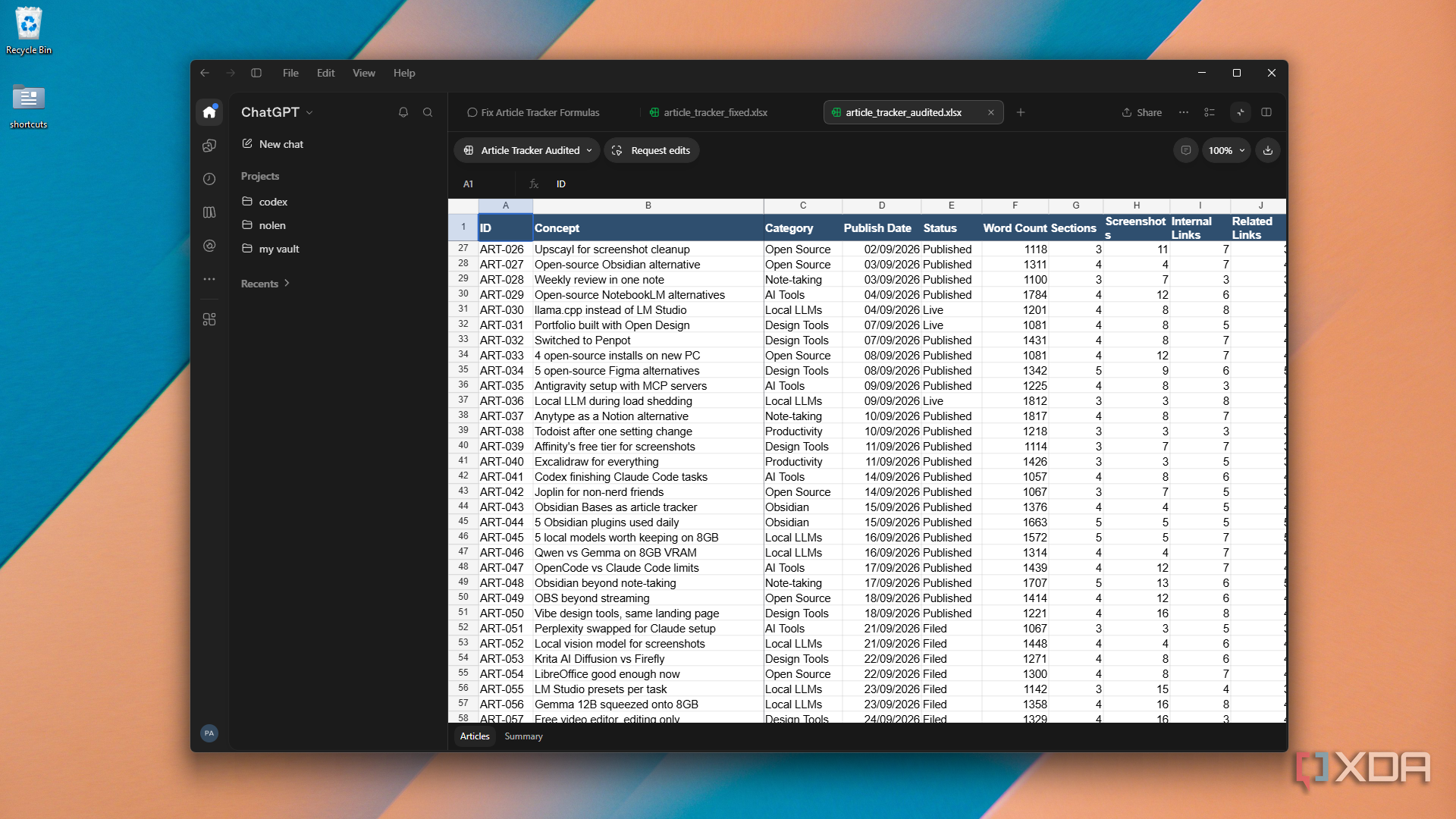Open the codex project
The height and width of the screenshot is (819, 1456).
coord(265,202)
